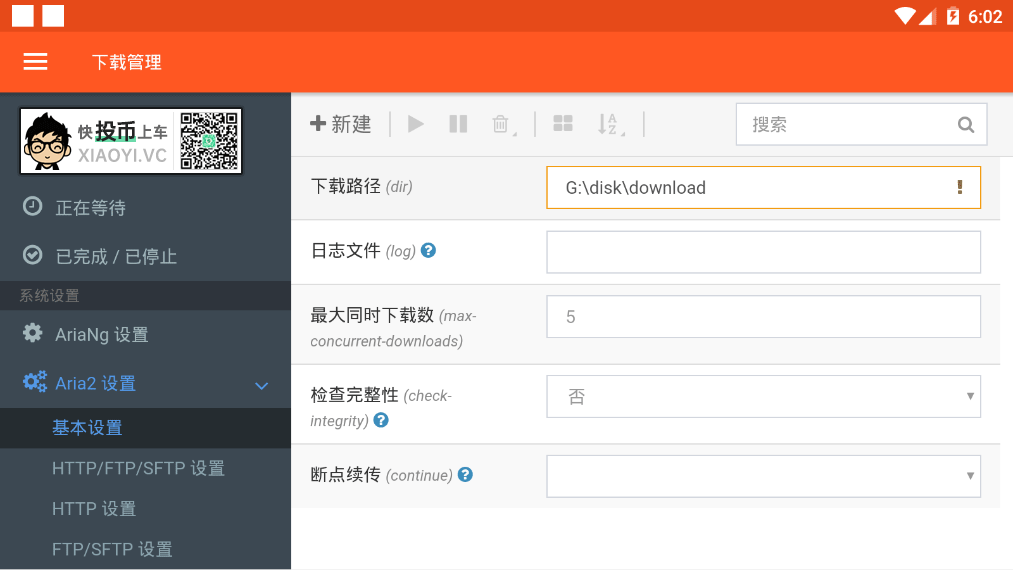Open HTTP/FTP/SFTP settings
1013x570 pixels.
click(x=145, y=468)
